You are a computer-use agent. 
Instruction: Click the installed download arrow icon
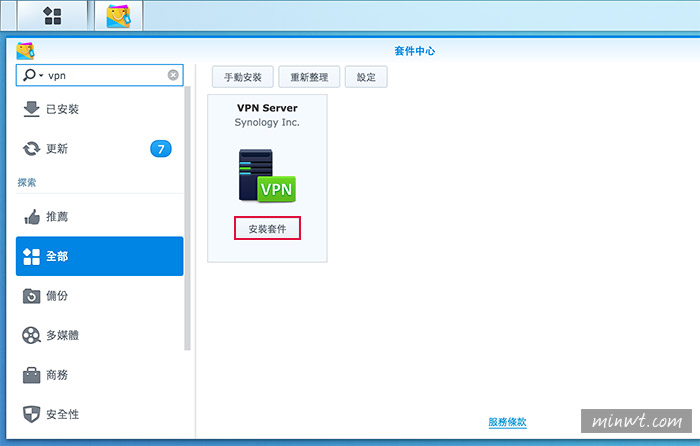click(31, 109)
